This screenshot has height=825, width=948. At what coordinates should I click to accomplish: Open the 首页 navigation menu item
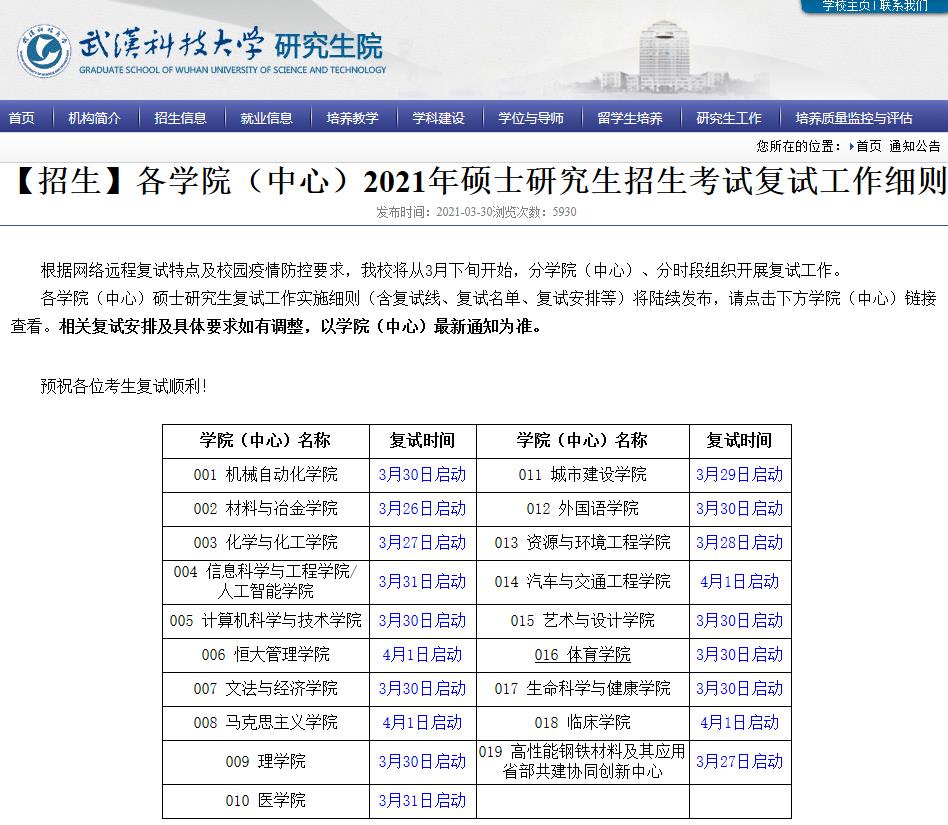click(21, 118)
